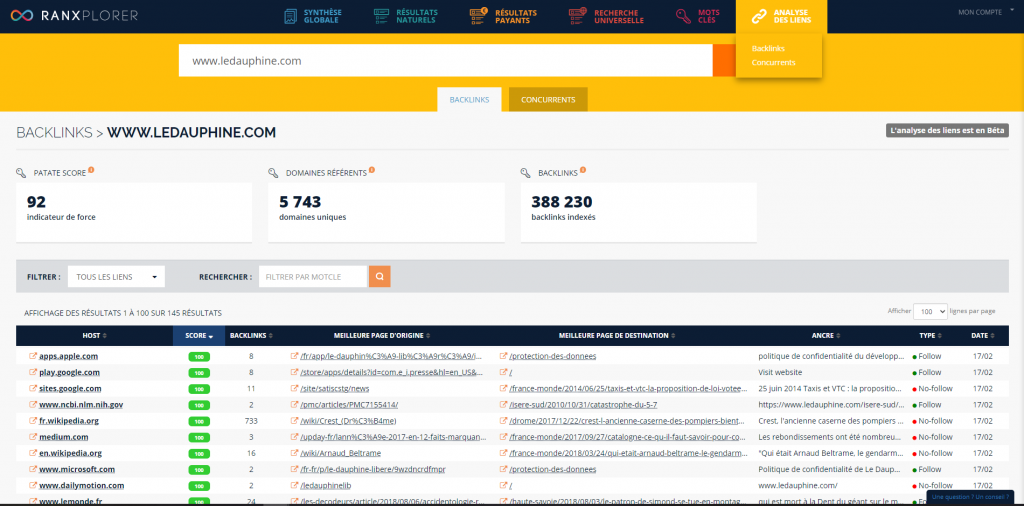Screen dimensions: 1024x506
Task: Select backlinks count 733
Action: (251, 421)
